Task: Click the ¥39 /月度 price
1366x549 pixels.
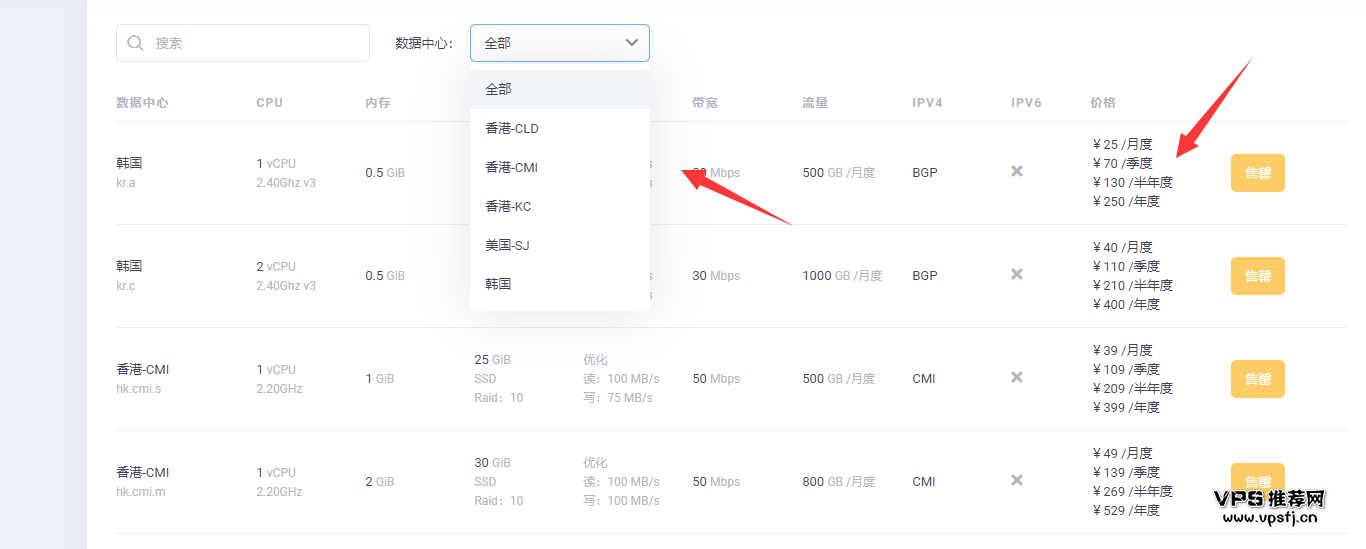Action: [x=1122, y=350]
